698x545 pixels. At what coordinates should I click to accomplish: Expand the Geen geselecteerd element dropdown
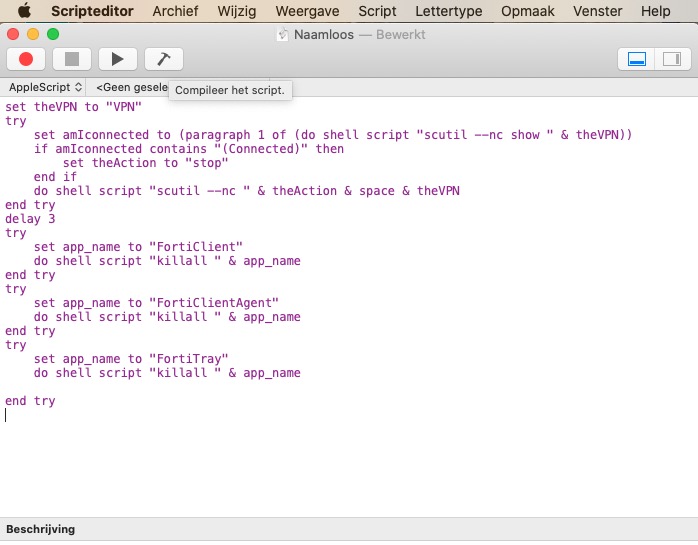point(131,88)
